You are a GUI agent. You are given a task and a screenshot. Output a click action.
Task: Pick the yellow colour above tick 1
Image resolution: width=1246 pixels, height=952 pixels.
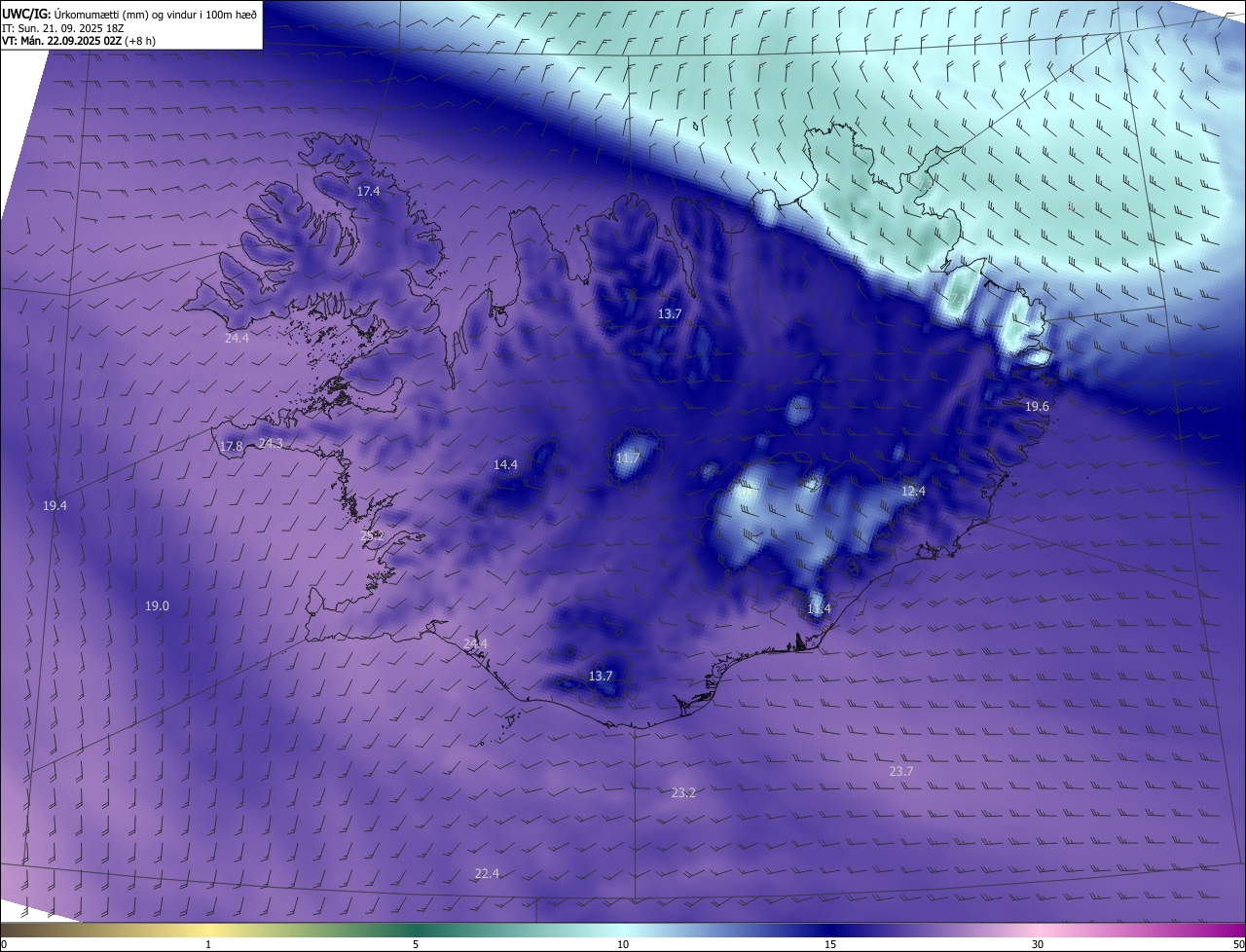point(208,930)
